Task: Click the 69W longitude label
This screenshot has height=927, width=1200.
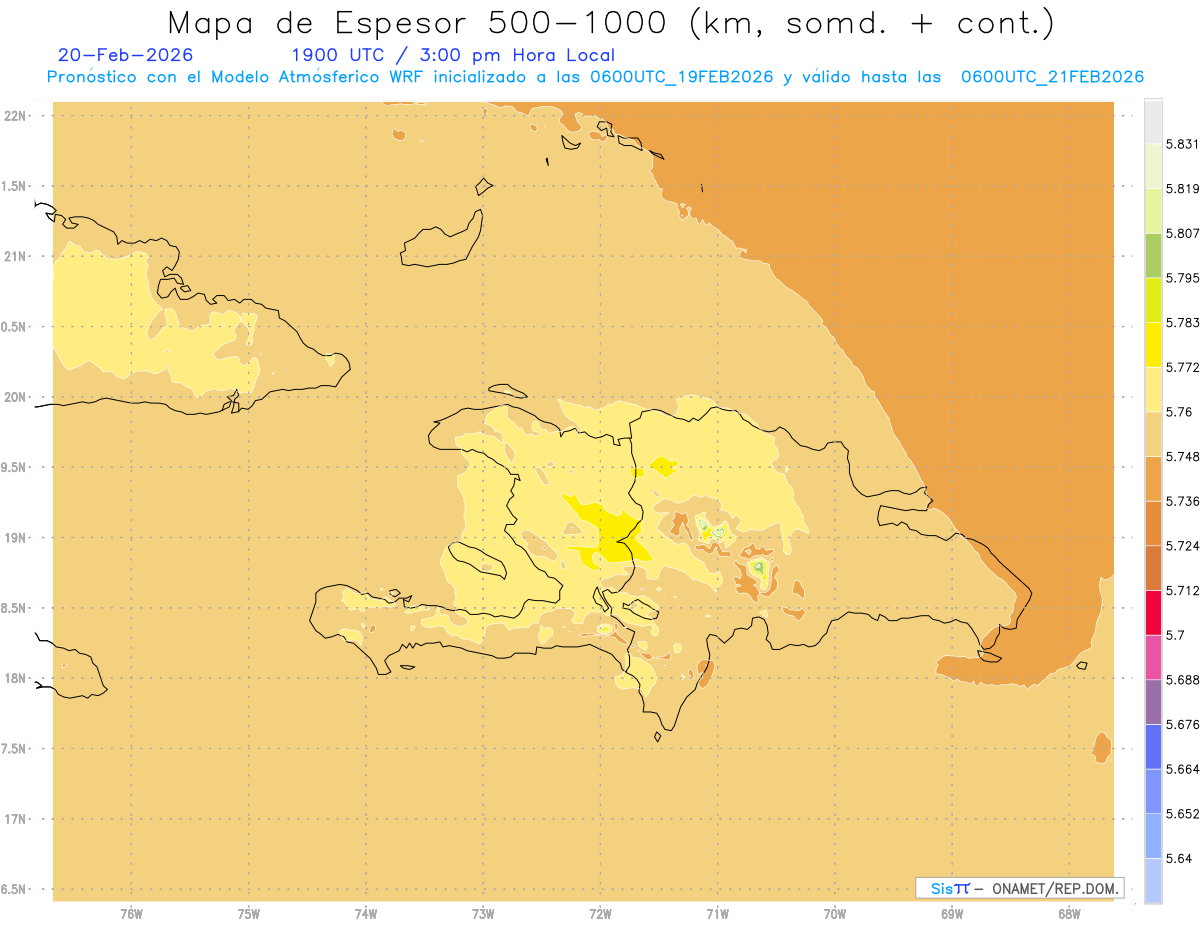Action: pyautogui.click(x=951, y=914)
